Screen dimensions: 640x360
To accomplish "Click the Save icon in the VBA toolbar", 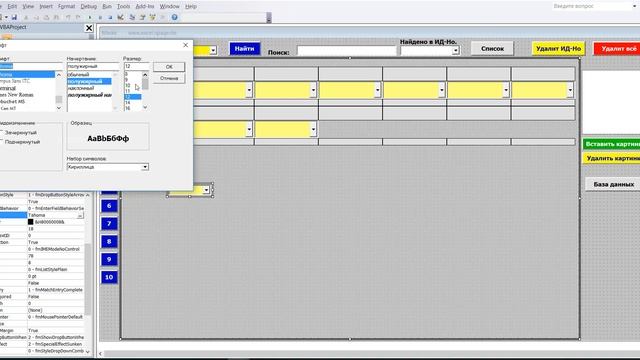I will click(x=14, y=18).
